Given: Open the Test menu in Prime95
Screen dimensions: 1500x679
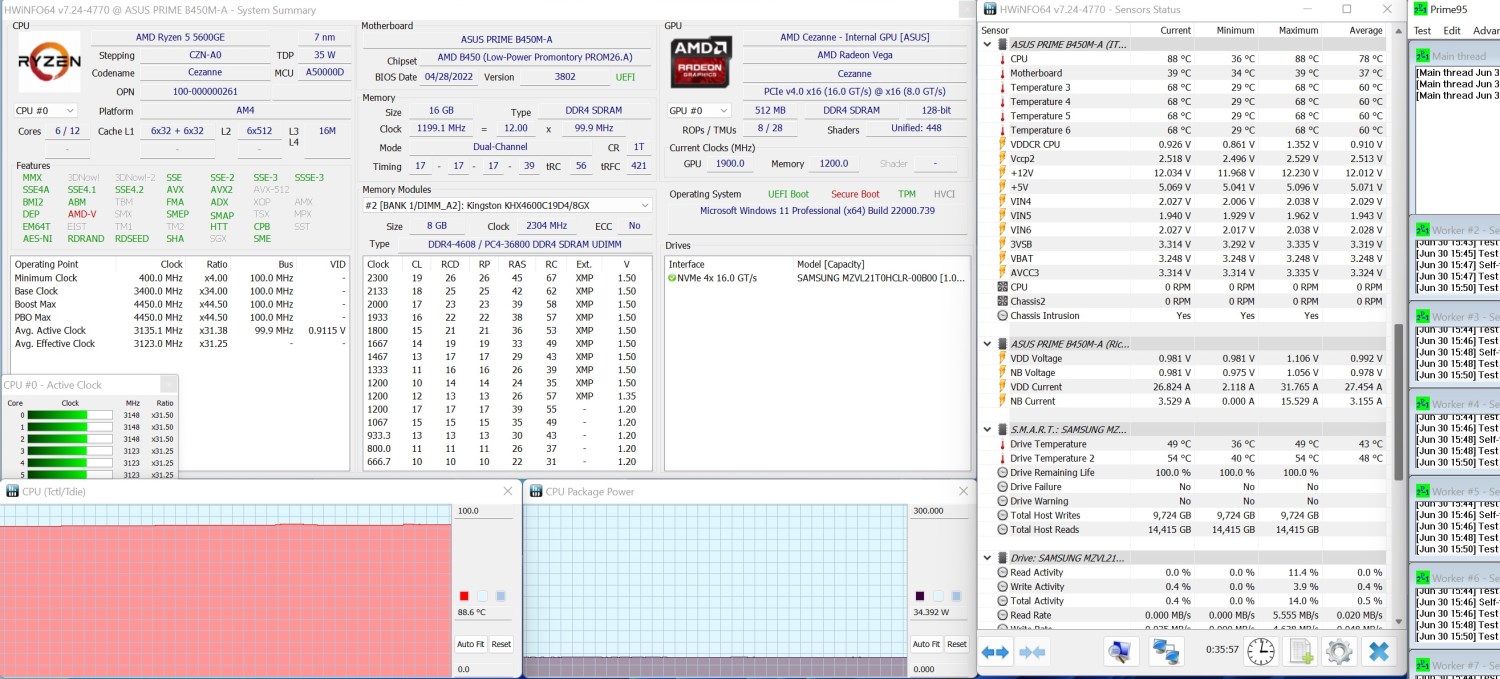Looking at the screenshot, I should click(x=1422, y=30).
